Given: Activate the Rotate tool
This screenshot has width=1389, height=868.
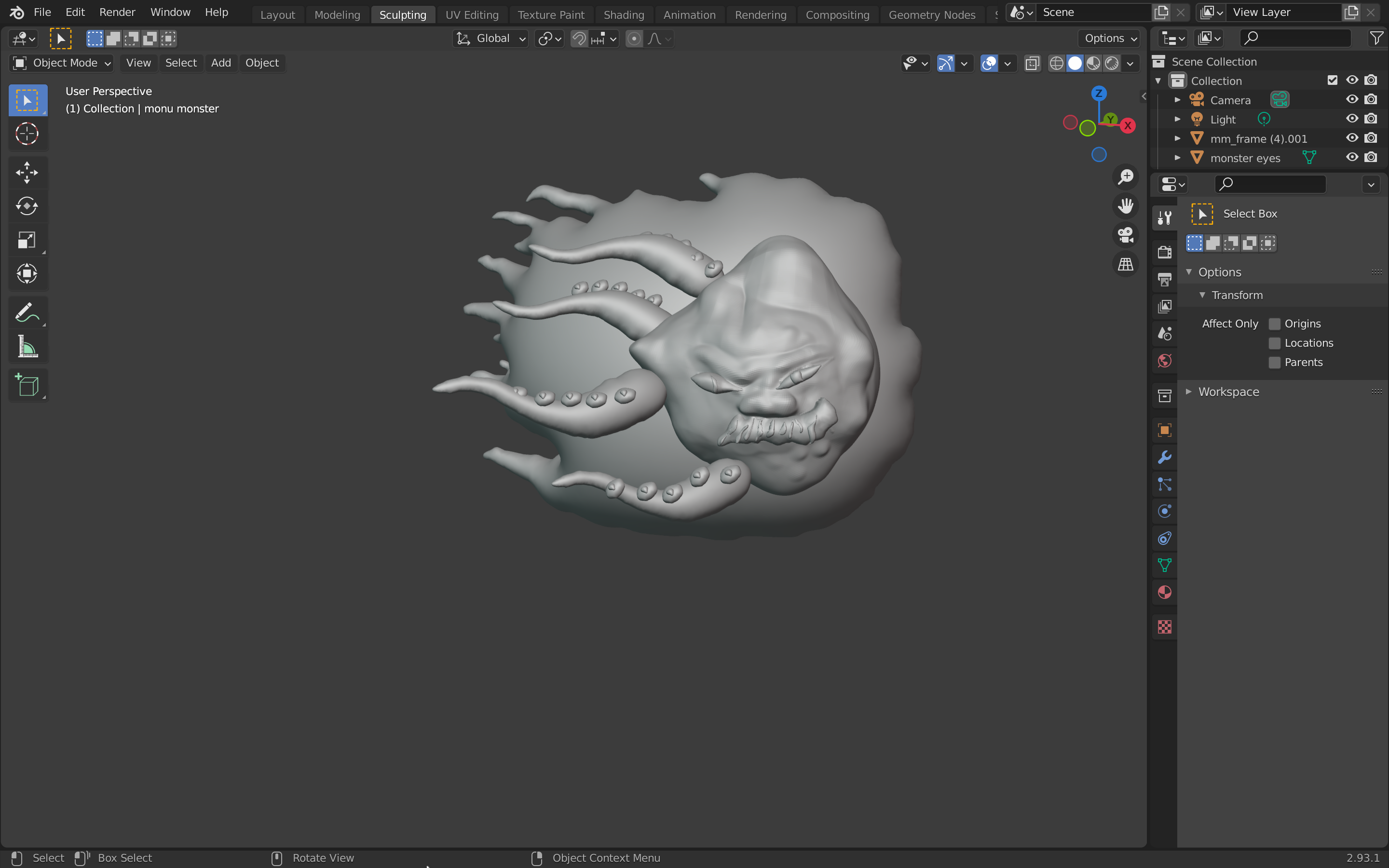Looking at the screenshot, I should click(27, 206).
